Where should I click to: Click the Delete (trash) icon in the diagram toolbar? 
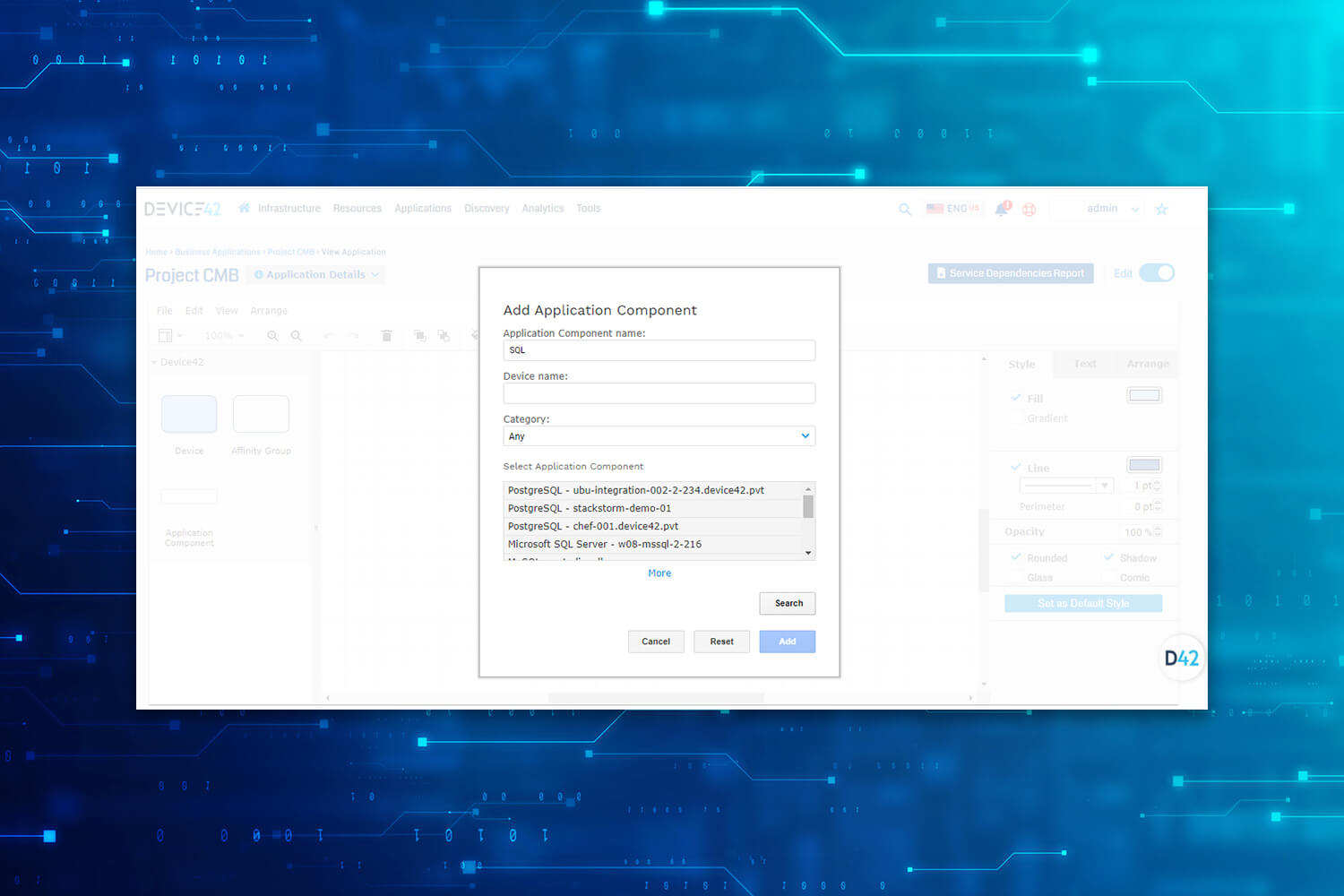coord(386,334)
